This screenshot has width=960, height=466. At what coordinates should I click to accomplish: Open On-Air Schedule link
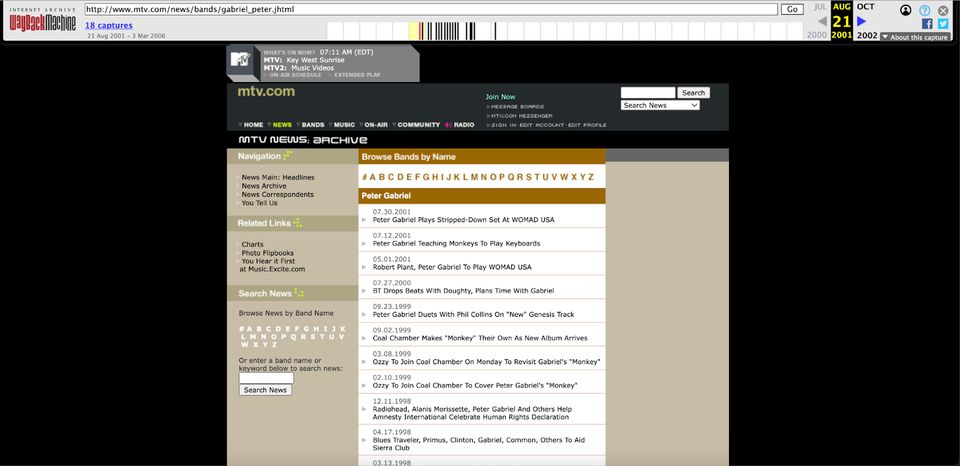pyautogui.click(x=296, y=75)
